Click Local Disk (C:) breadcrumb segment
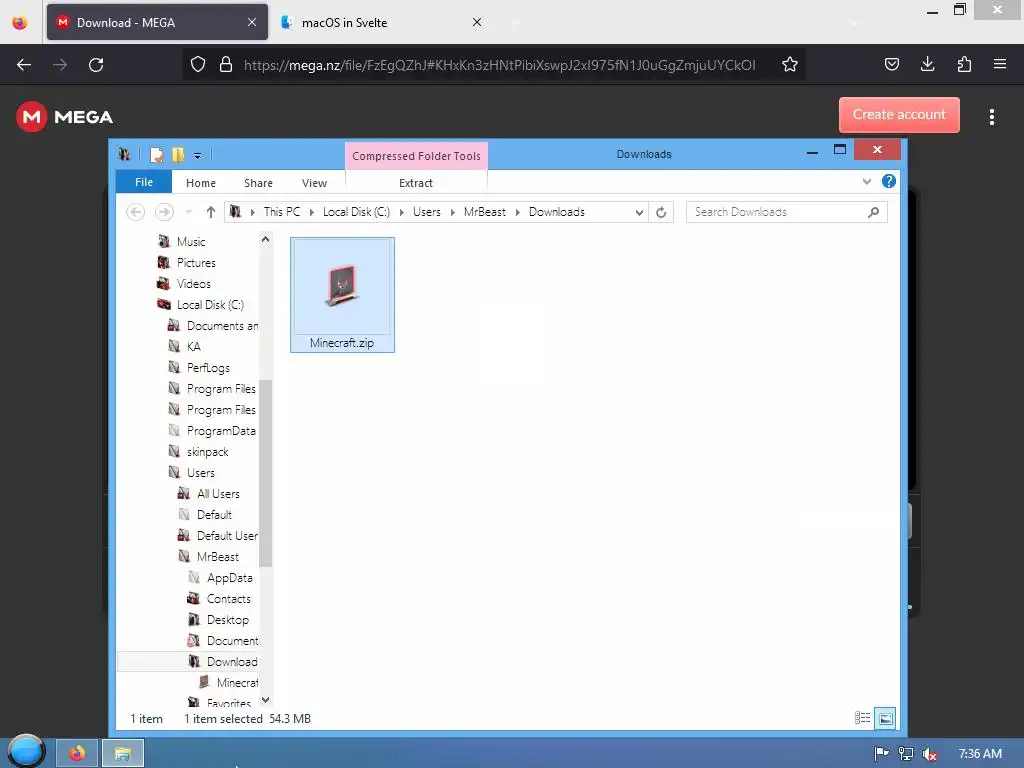1024x768 pixels. coord(356,212)
